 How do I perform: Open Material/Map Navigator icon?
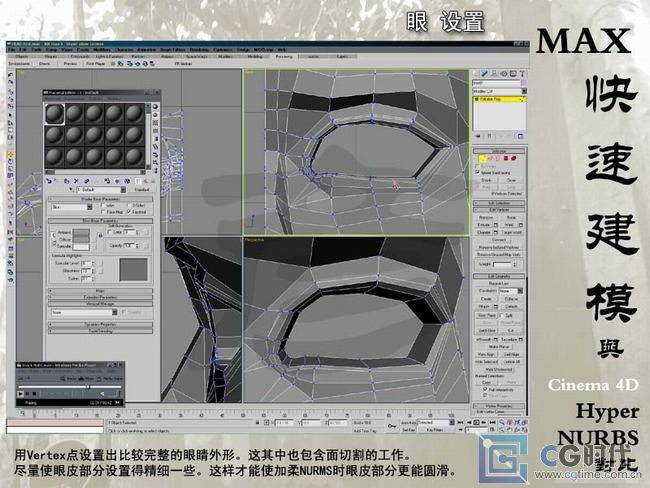click(155, 170)
